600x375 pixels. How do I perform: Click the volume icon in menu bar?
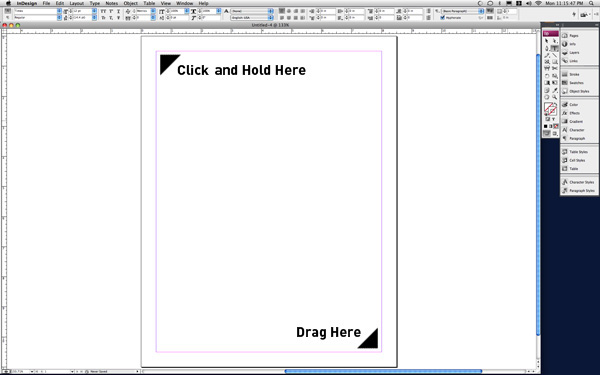(x=528, y=3)
